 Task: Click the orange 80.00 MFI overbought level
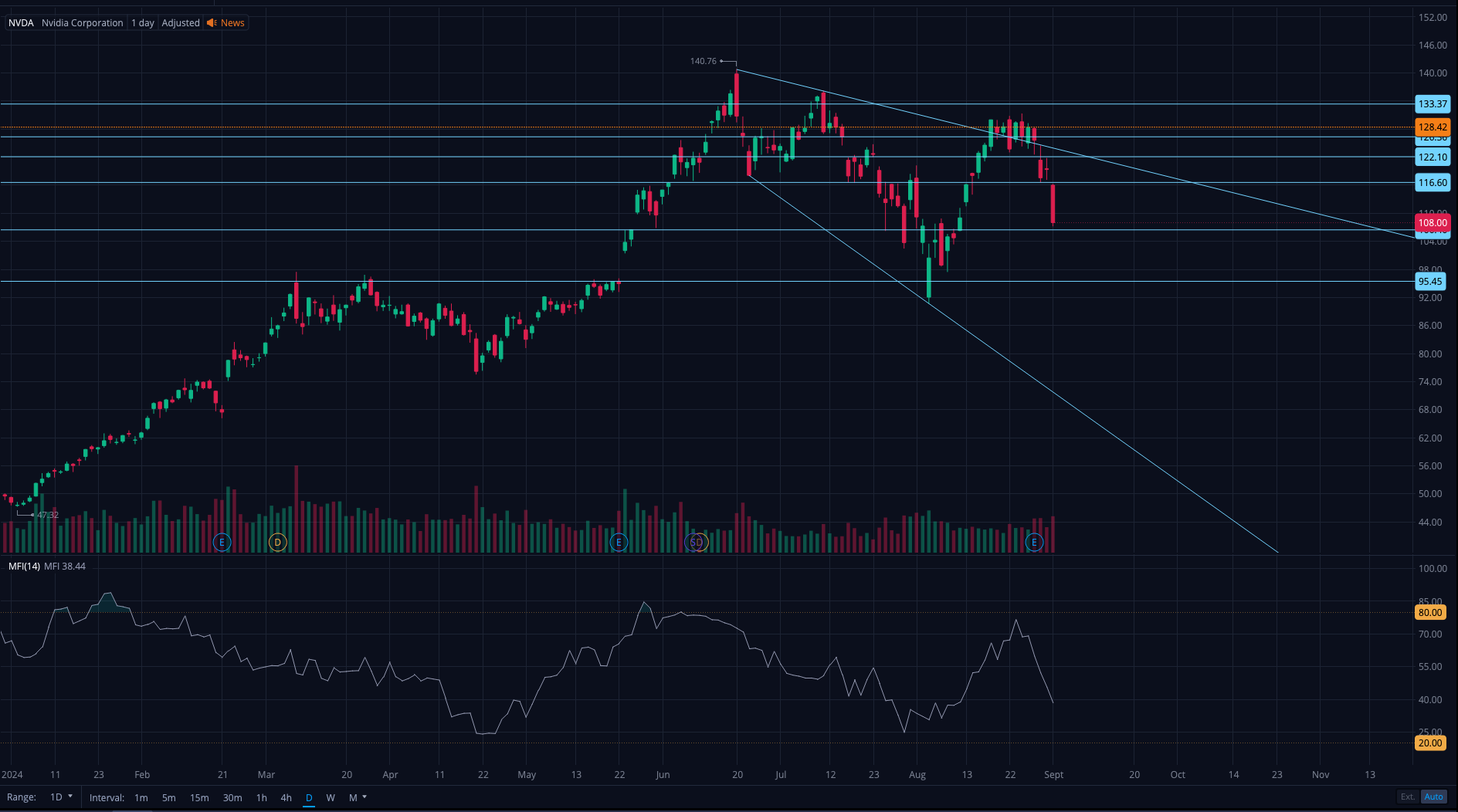point(1429,613)
